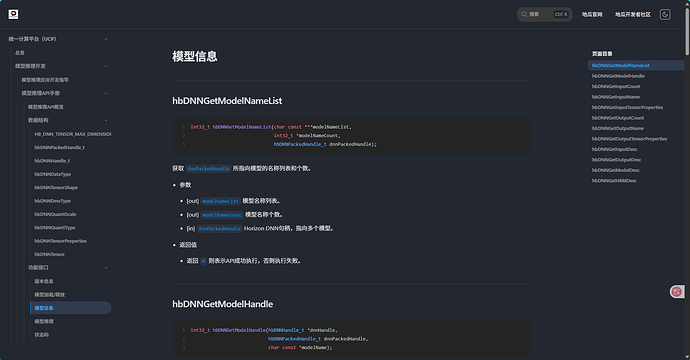Click the page vertical scrollbar
The height and width of the screenshot is (360, 690).
click(687, 180)
